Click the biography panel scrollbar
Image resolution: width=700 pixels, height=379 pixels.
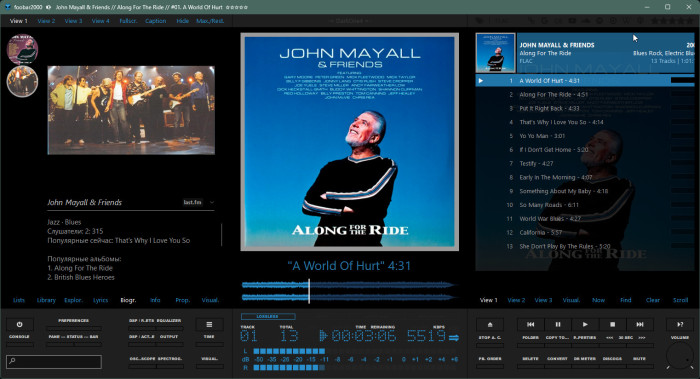click(221, 235)
